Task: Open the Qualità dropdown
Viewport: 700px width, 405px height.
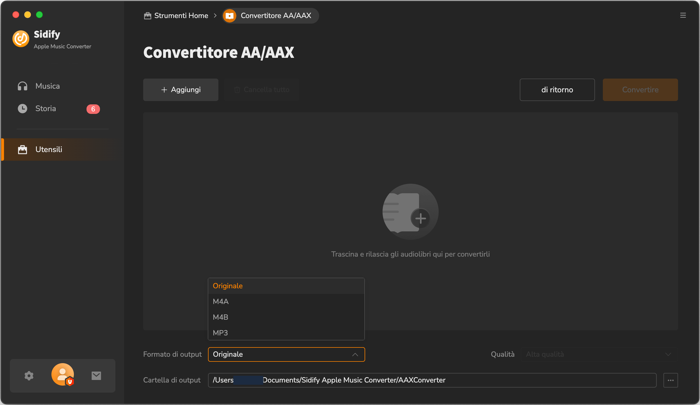Action: point(599,355)
